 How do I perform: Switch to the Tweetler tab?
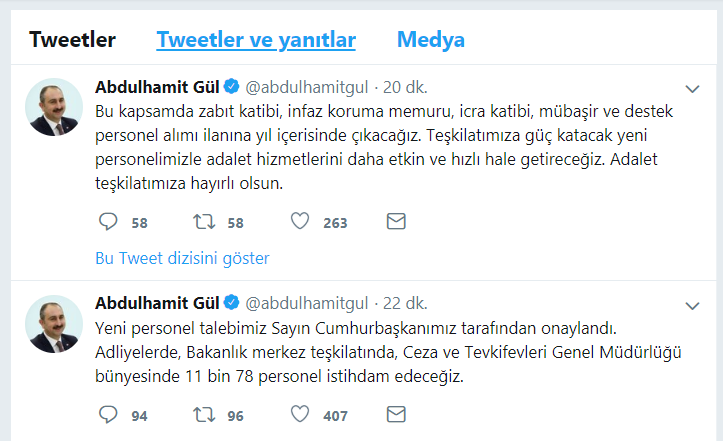[x=72, y=39]
